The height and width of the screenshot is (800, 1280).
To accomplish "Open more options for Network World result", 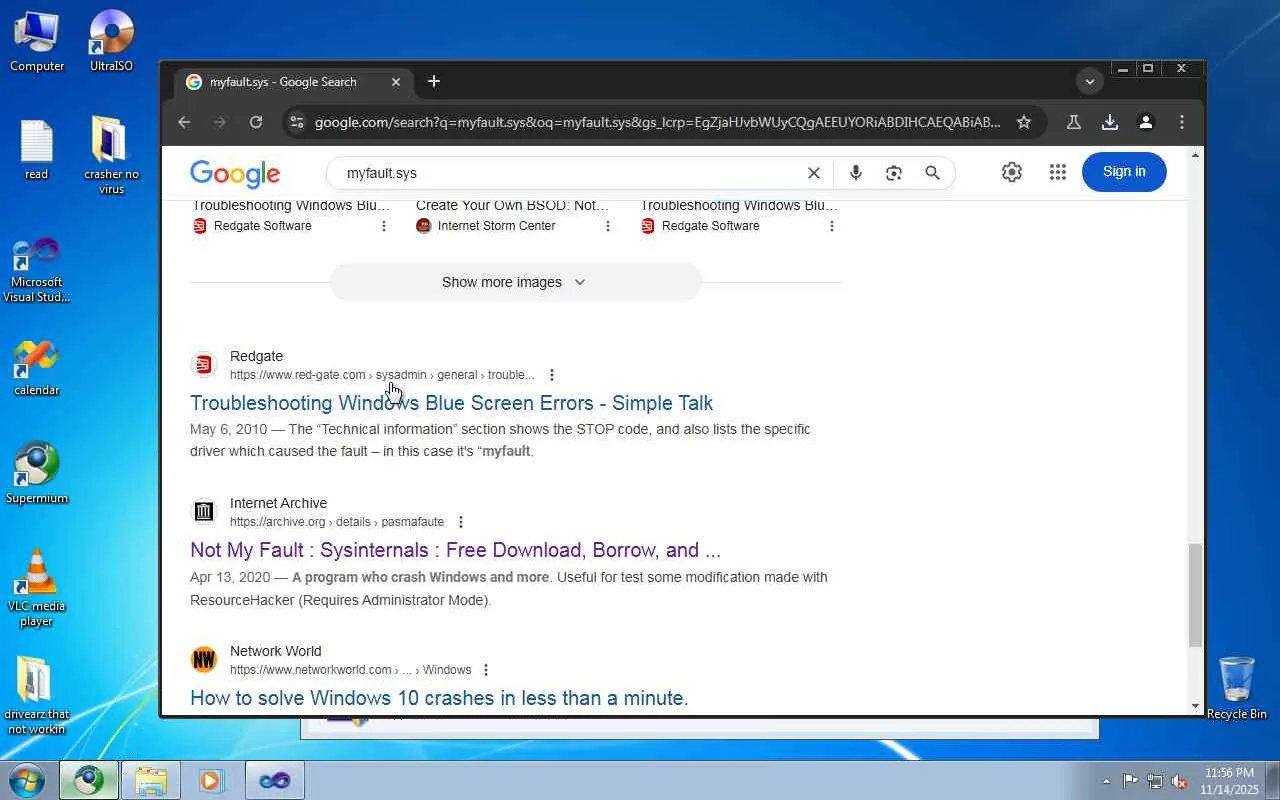I will coord(486,670).
